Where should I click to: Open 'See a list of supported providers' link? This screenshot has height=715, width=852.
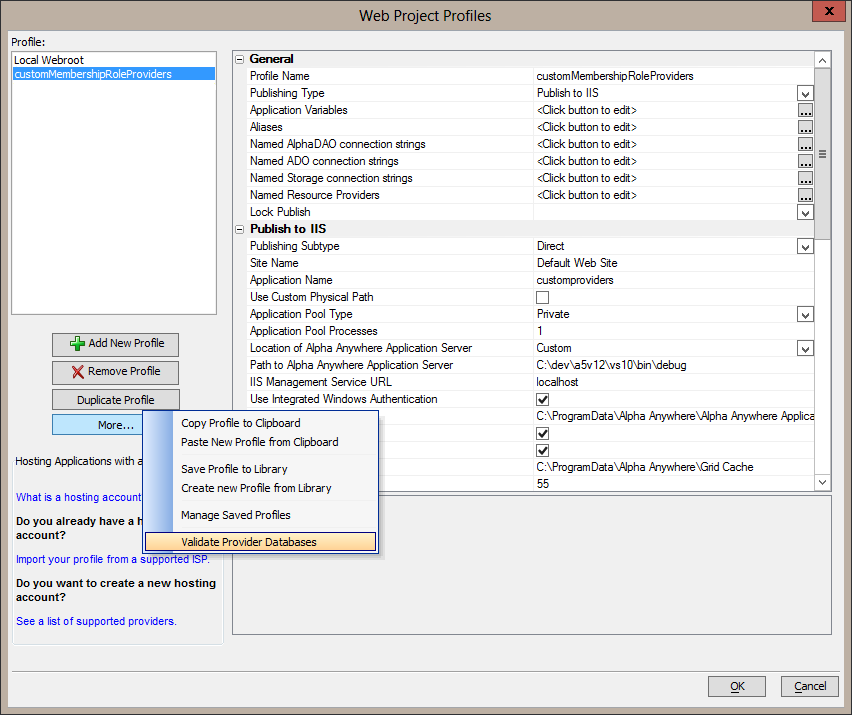coord(96,621)
